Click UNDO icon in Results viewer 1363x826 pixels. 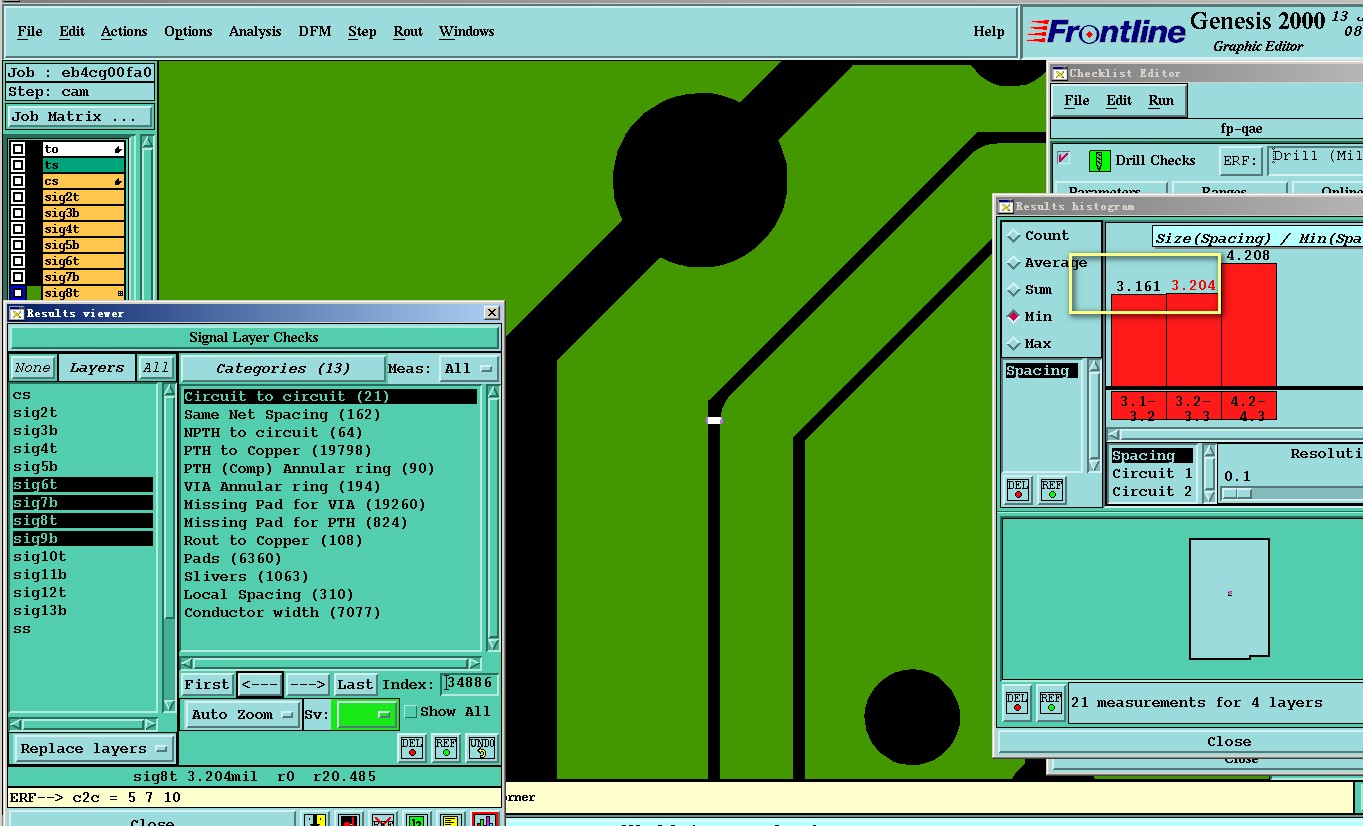pos(482,748)
